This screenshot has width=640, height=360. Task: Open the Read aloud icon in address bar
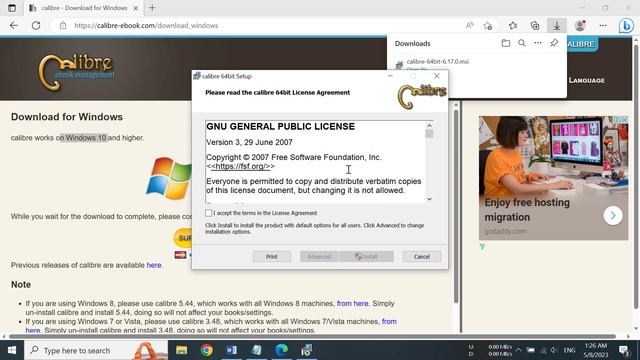[x=469, y=26]
